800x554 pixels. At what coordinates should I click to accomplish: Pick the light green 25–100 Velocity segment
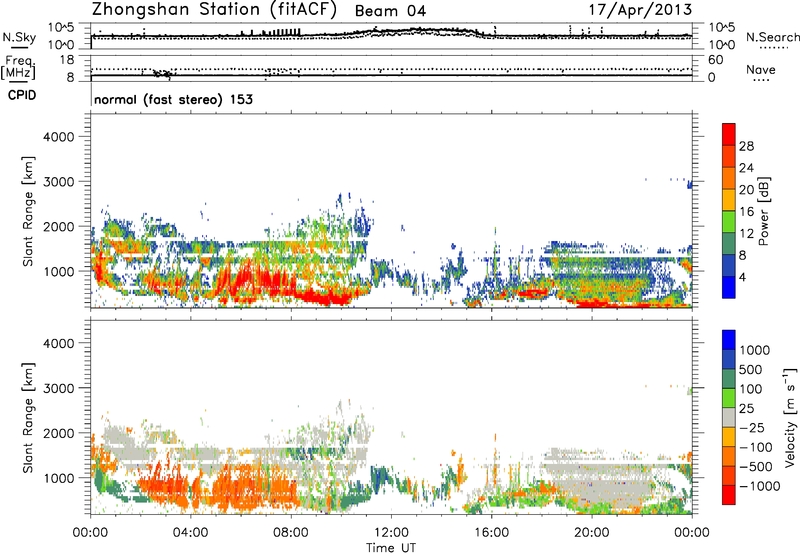[729, 399]
